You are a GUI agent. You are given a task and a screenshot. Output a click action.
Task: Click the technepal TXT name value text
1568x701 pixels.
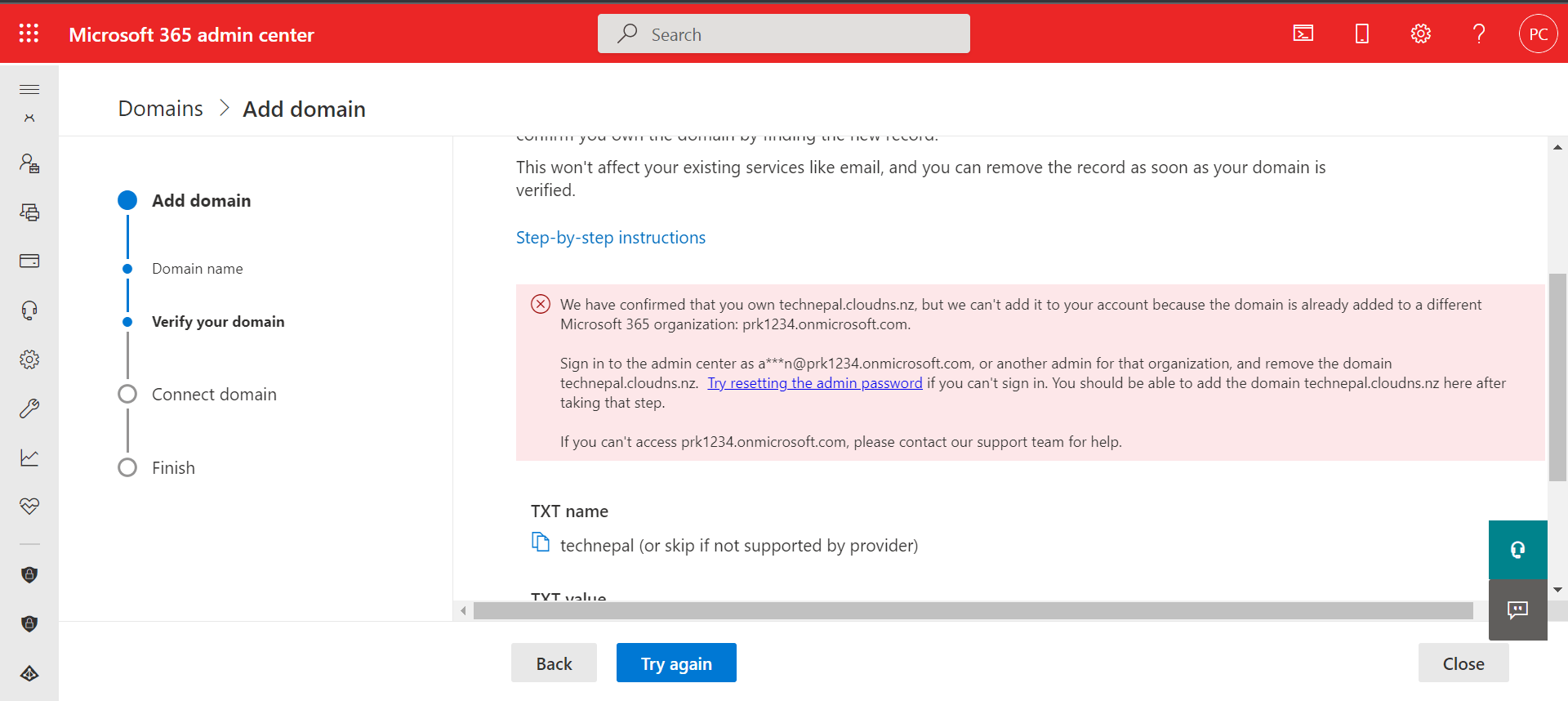coord(739,546)
